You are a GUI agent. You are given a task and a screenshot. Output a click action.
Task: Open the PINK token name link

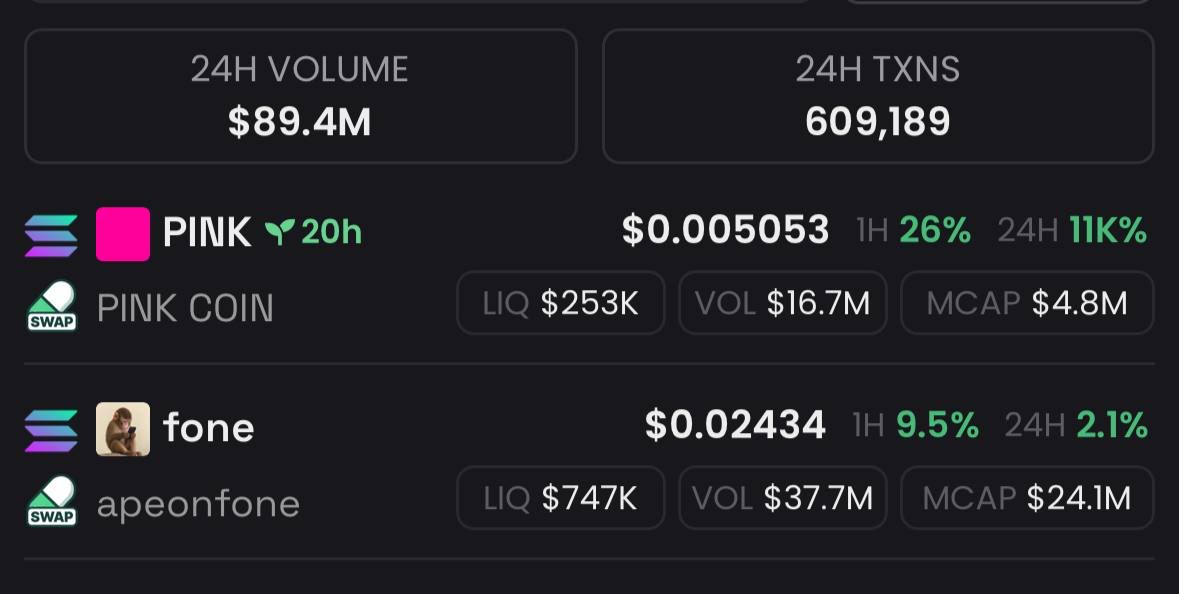[207, 232]
